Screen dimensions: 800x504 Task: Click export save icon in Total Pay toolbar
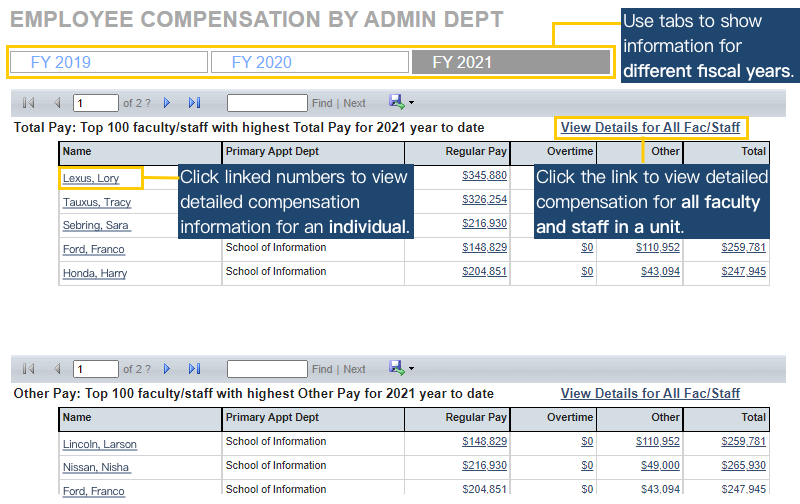click(x=396, y=102)
